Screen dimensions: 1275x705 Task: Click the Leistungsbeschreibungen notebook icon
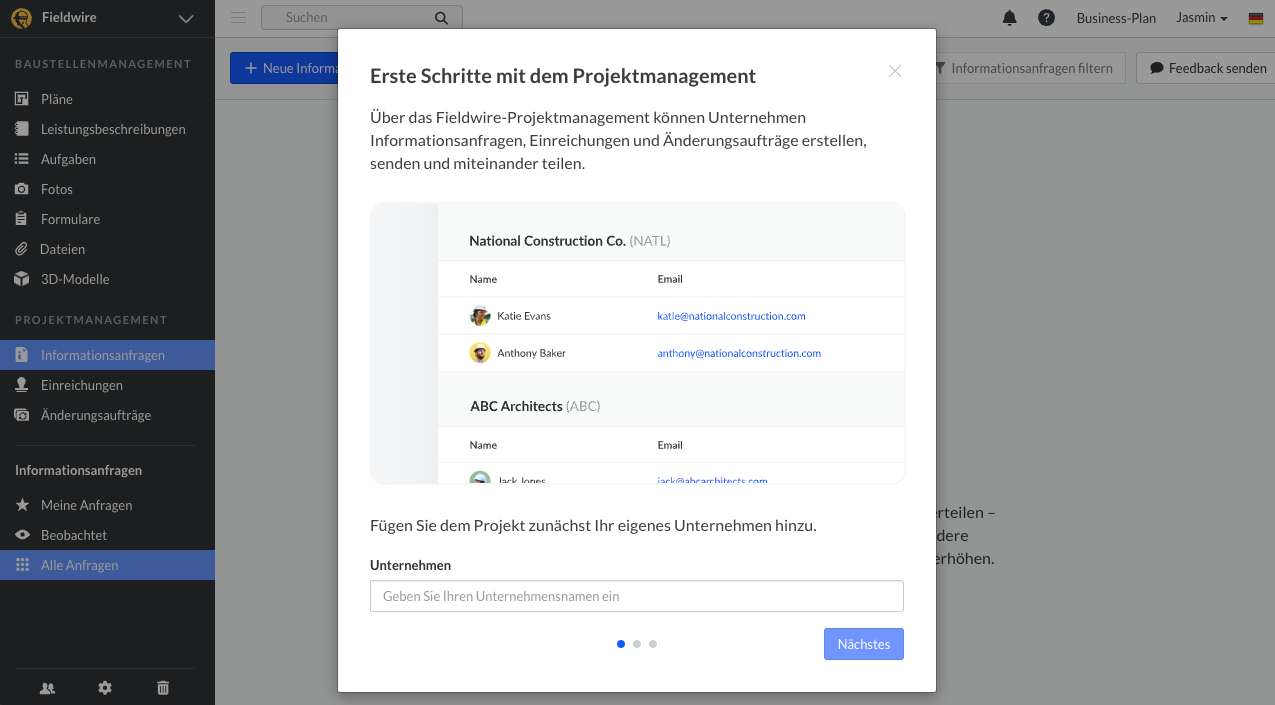21,129
